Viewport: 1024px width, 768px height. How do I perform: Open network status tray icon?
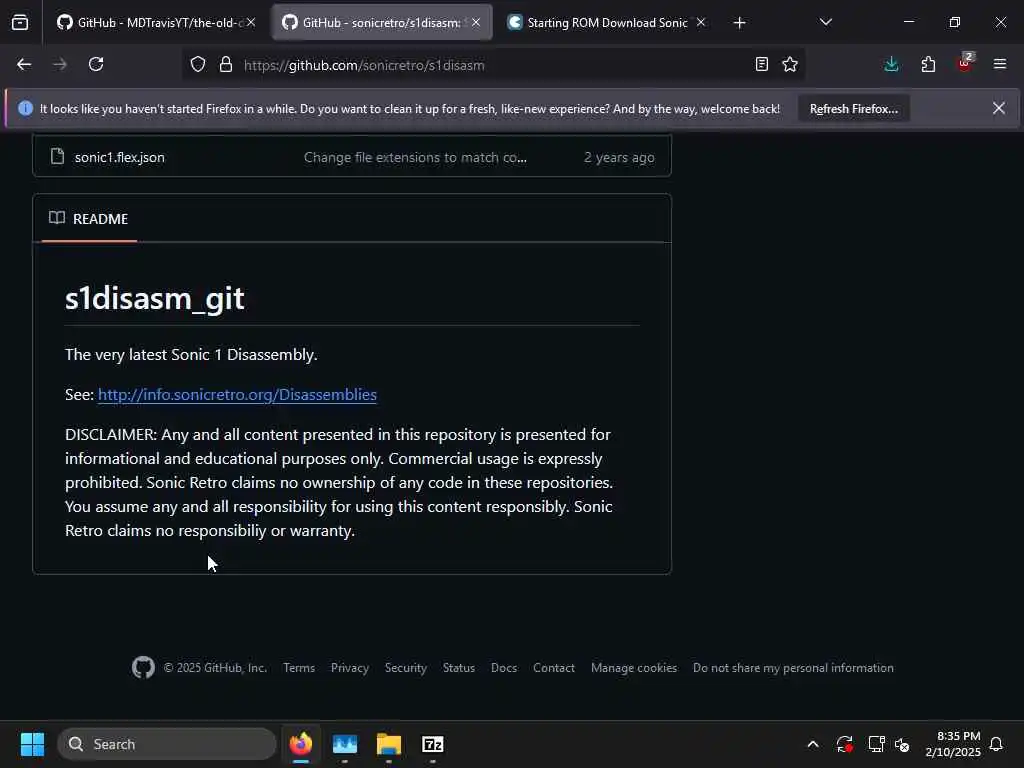coord(876,744)
